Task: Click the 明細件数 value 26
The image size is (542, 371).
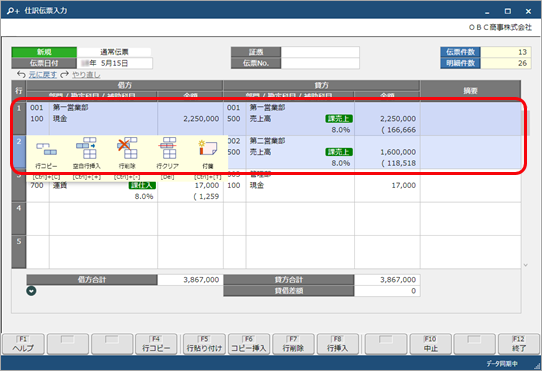Action: [506, 63]
